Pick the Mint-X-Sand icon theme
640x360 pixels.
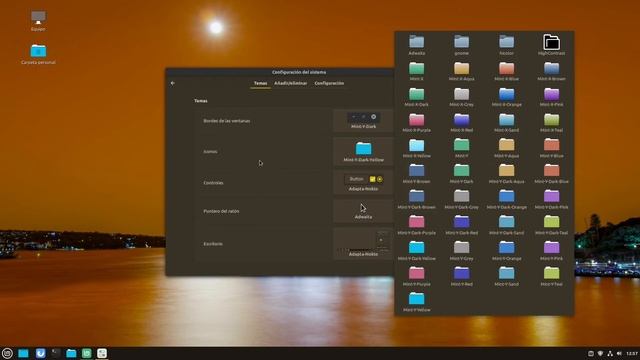(x=507, y=122)
